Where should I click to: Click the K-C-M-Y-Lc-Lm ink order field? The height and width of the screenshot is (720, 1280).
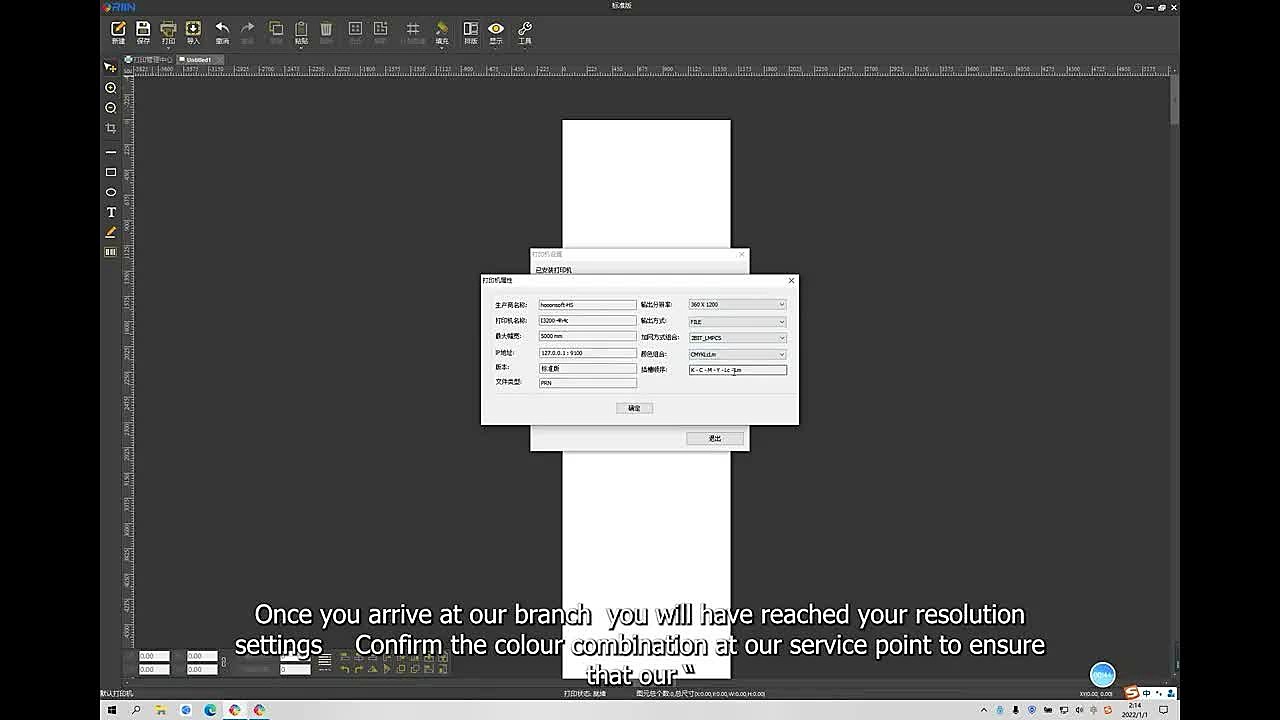click(x=737, y=370)
